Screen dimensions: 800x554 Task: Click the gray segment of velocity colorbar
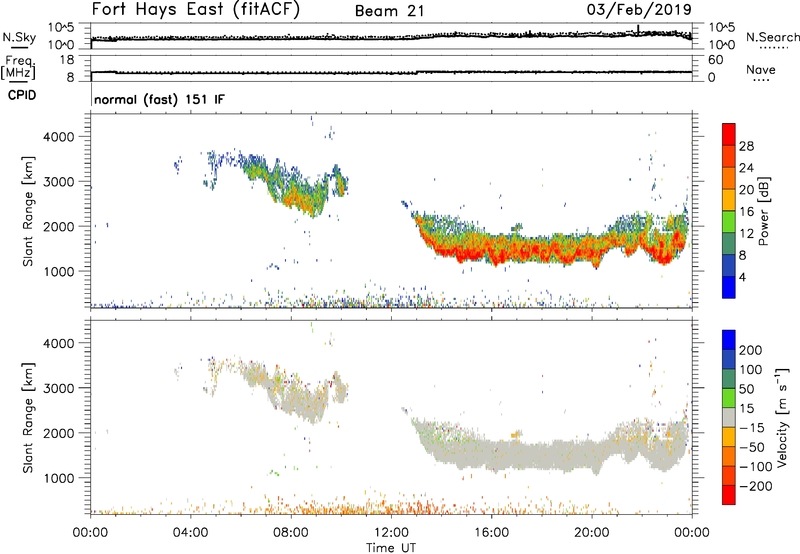point(729,417)
